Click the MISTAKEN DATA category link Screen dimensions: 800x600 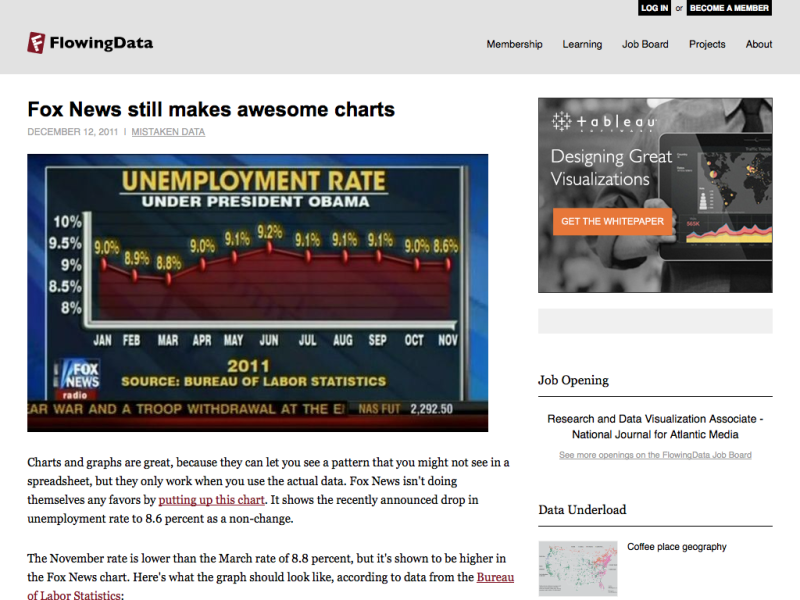click(x=168, y=131)
